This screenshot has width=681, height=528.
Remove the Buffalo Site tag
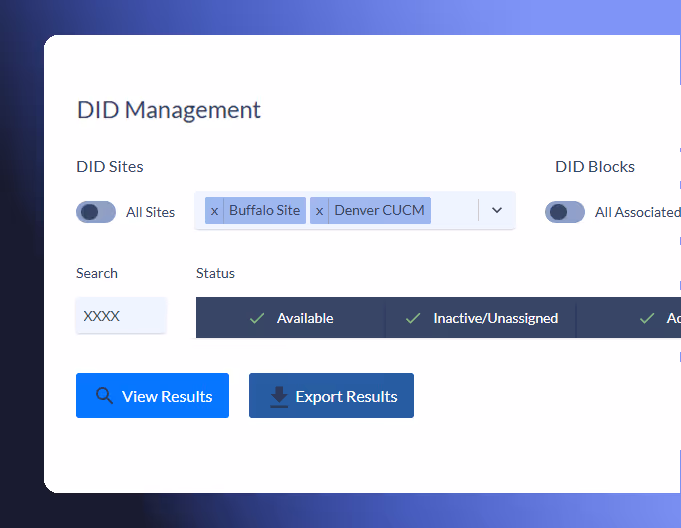(214, 211)
